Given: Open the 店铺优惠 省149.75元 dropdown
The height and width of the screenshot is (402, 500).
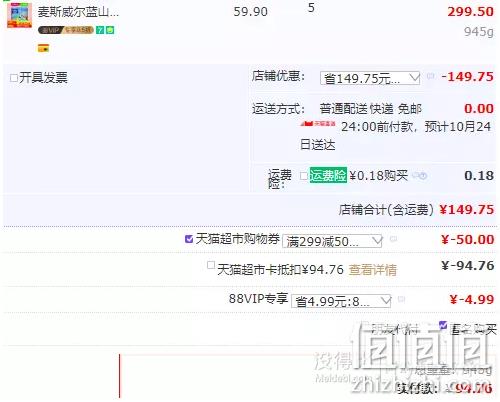Looking at the screenshot, I should point(370,78).
